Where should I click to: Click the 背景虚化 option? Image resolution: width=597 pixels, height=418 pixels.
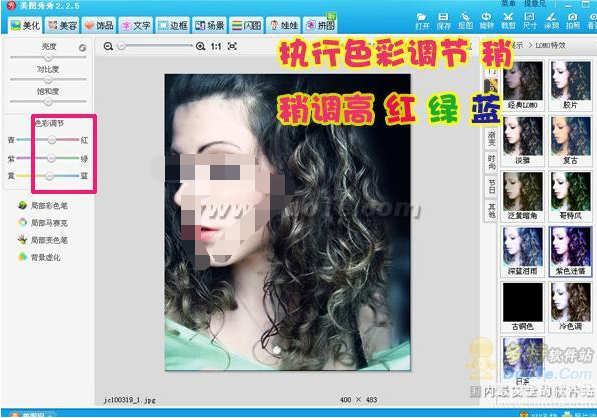39,257
